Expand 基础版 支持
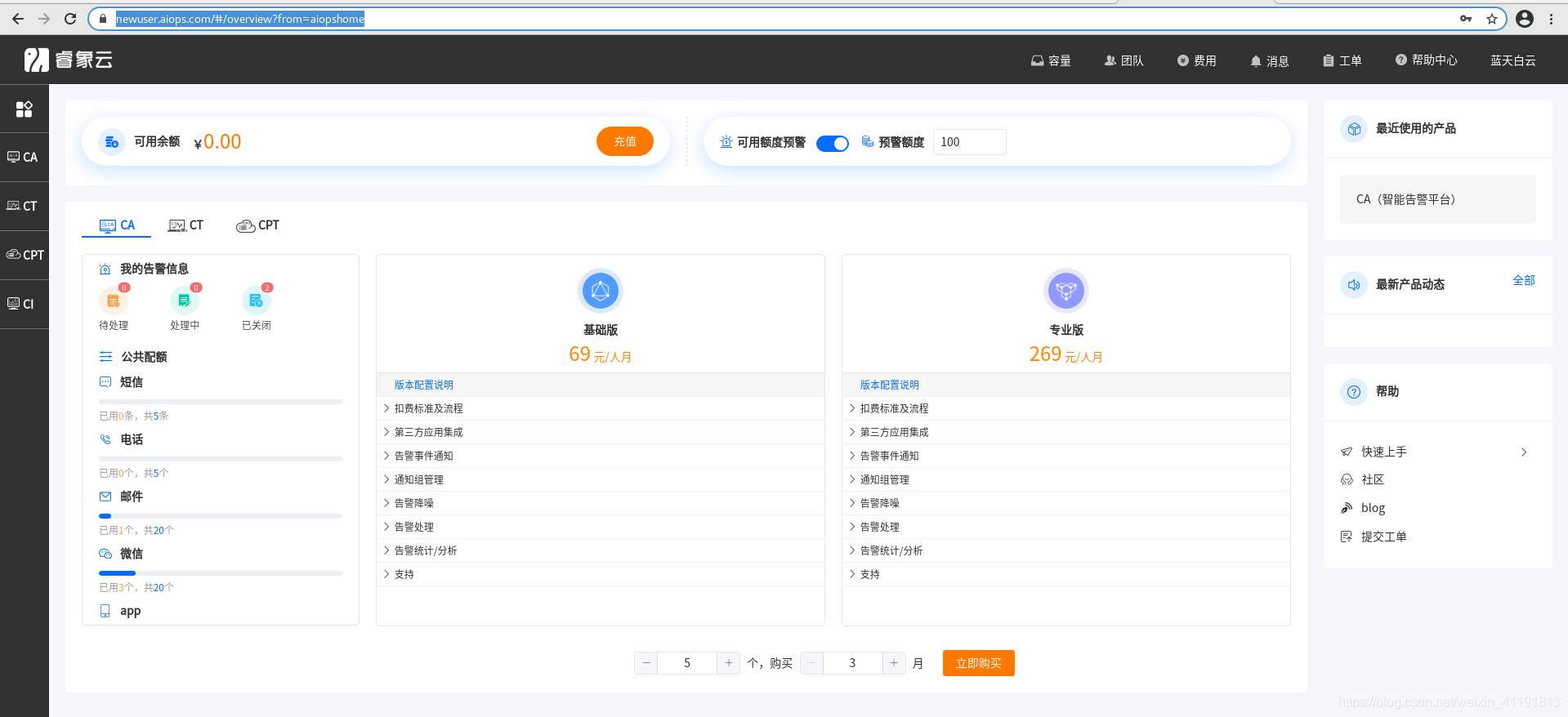 click(601, 574)
